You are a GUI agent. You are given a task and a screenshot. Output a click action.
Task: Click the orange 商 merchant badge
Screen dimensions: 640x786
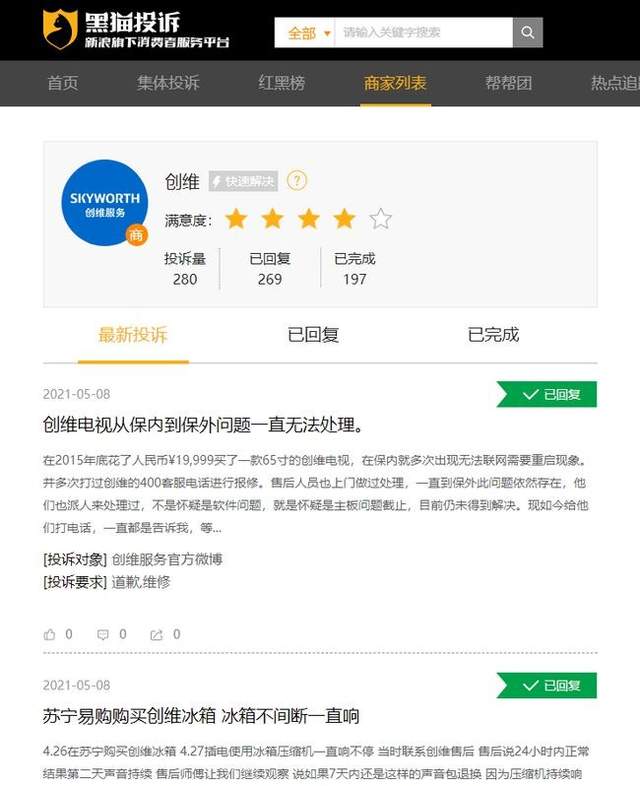coord(136,235)
